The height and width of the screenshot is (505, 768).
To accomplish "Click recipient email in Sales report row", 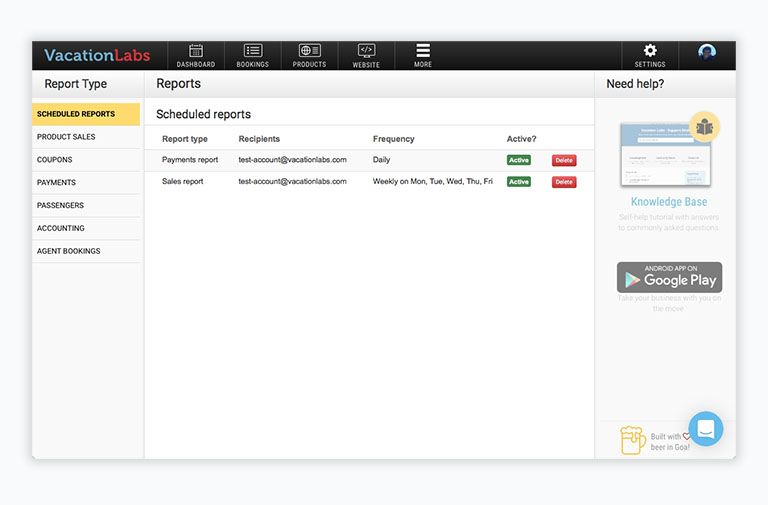I will pyautogui.click(x=292, y=181).
